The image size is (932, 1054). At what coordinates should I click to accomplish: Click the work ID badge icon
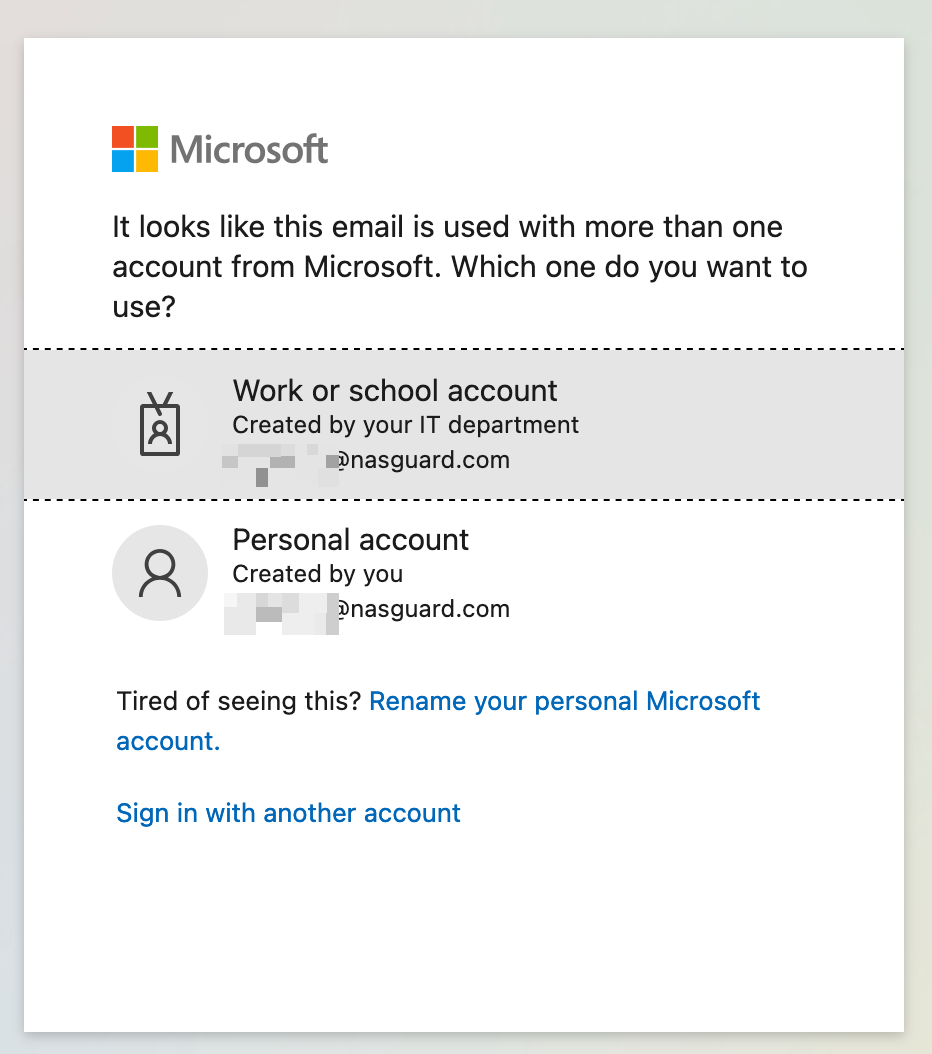tap(160, 425)
